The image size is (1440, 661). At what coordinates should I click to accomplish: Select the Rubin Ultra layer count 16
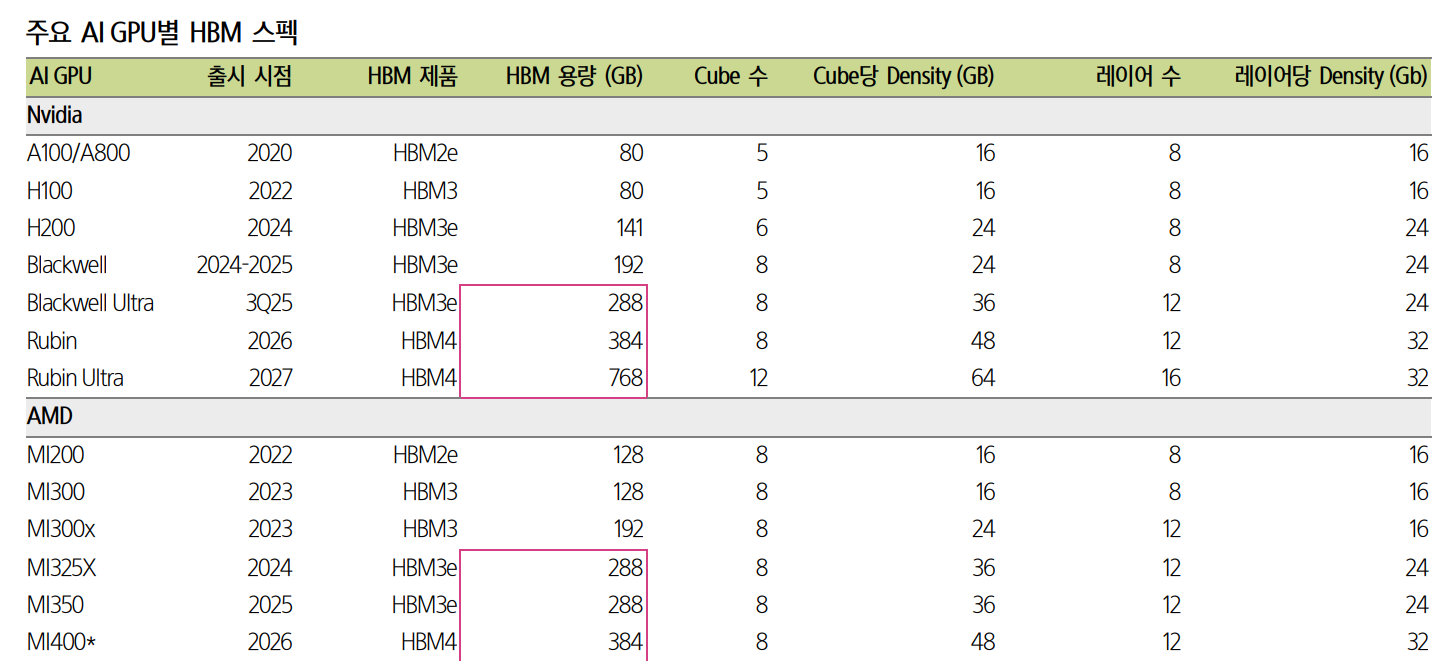pyautogui.click(x=1170, y=379)
